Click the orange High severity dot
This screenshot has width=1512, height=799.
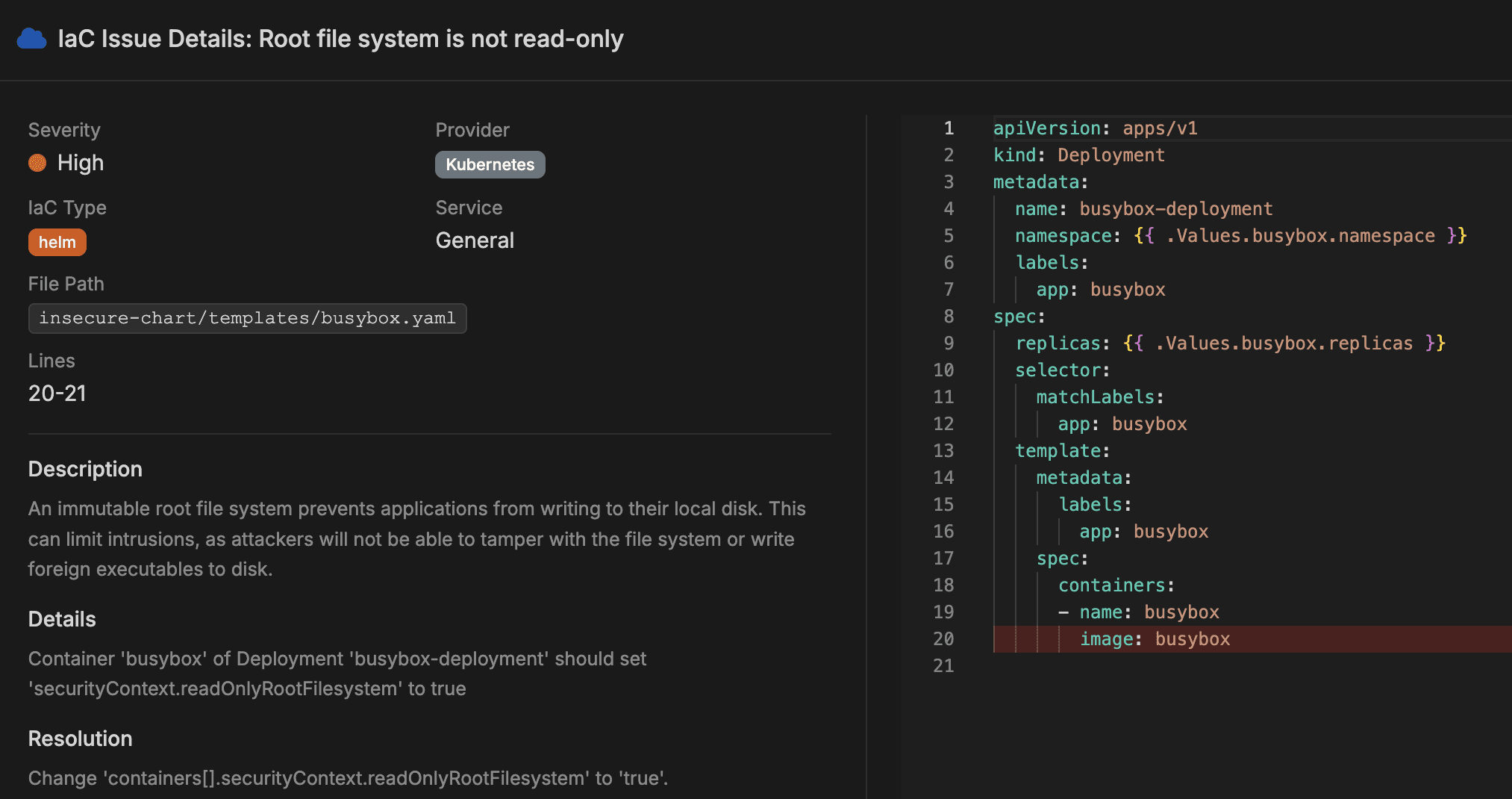37,163
